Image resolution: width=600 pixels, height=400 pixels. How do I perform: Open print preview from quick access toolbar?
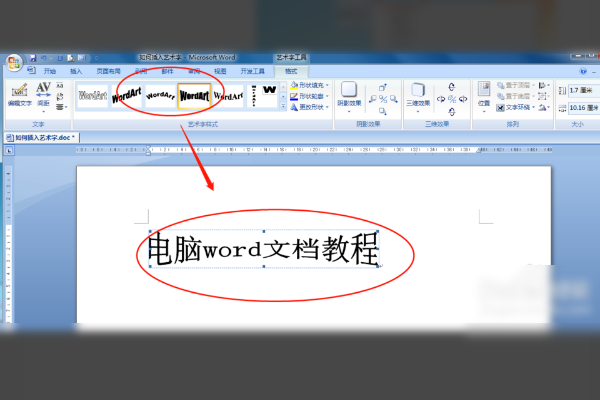tap(71, 58)
